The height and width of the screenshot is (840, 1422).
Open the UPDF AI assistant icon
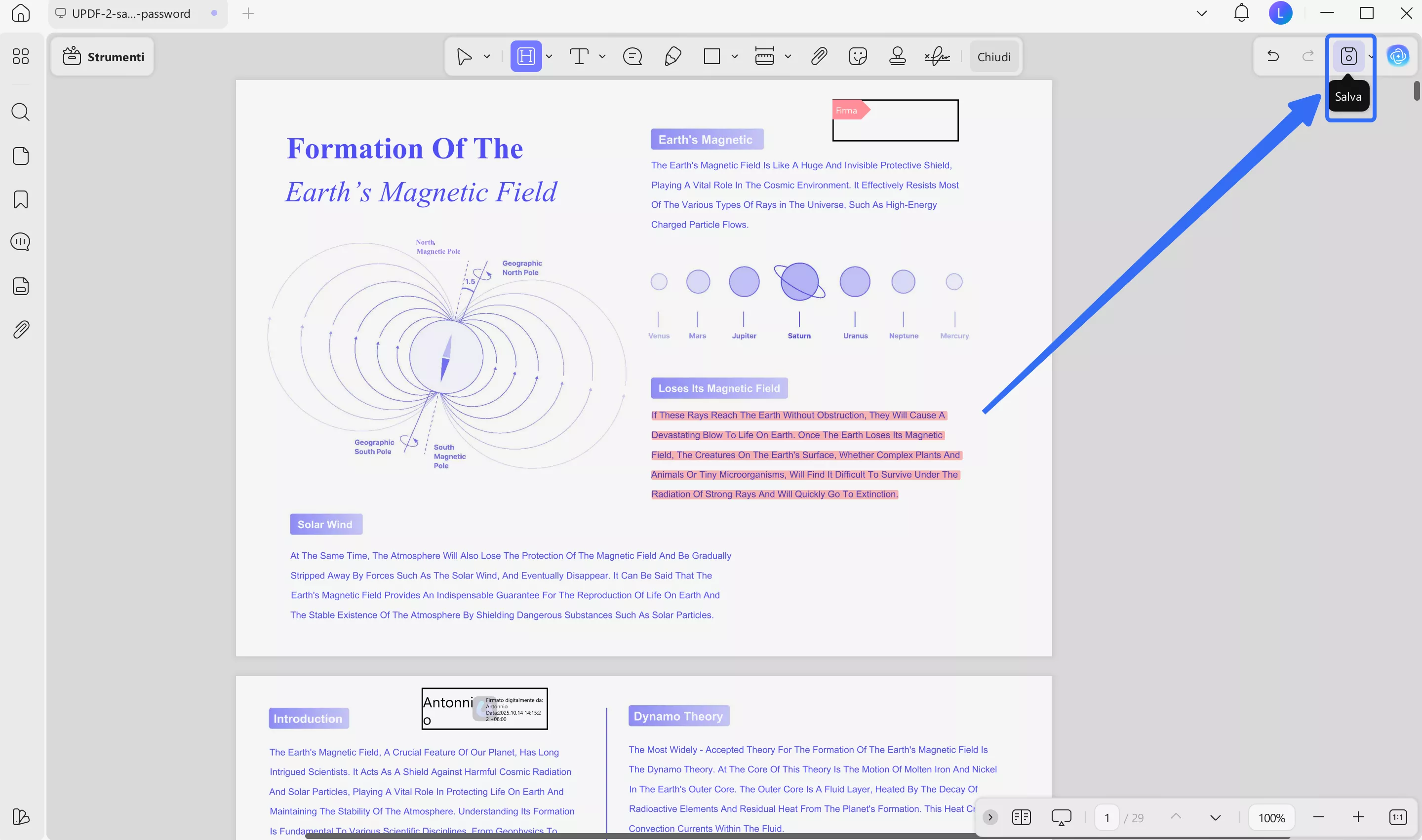pos(1398,56)
